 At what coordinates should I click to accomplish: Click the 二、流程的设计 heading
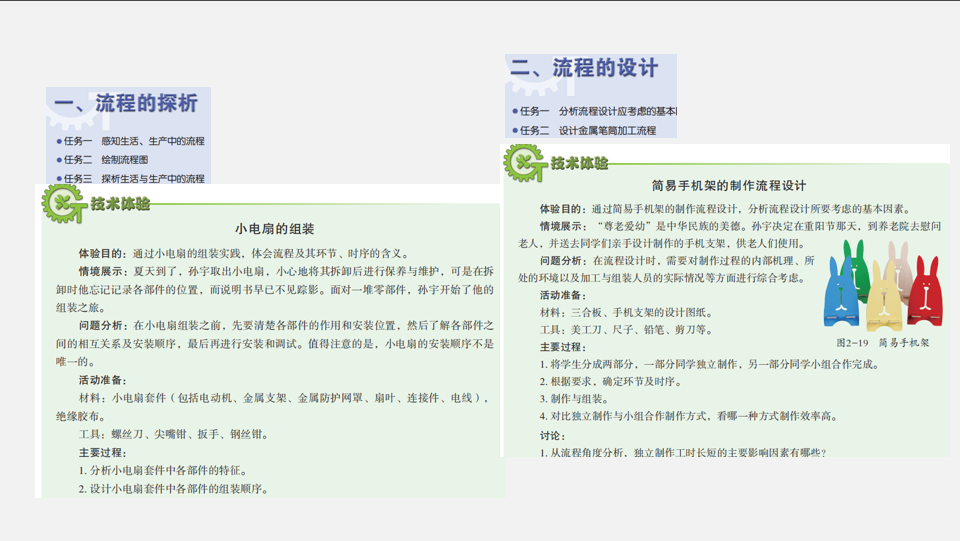(x=585, y=69)
